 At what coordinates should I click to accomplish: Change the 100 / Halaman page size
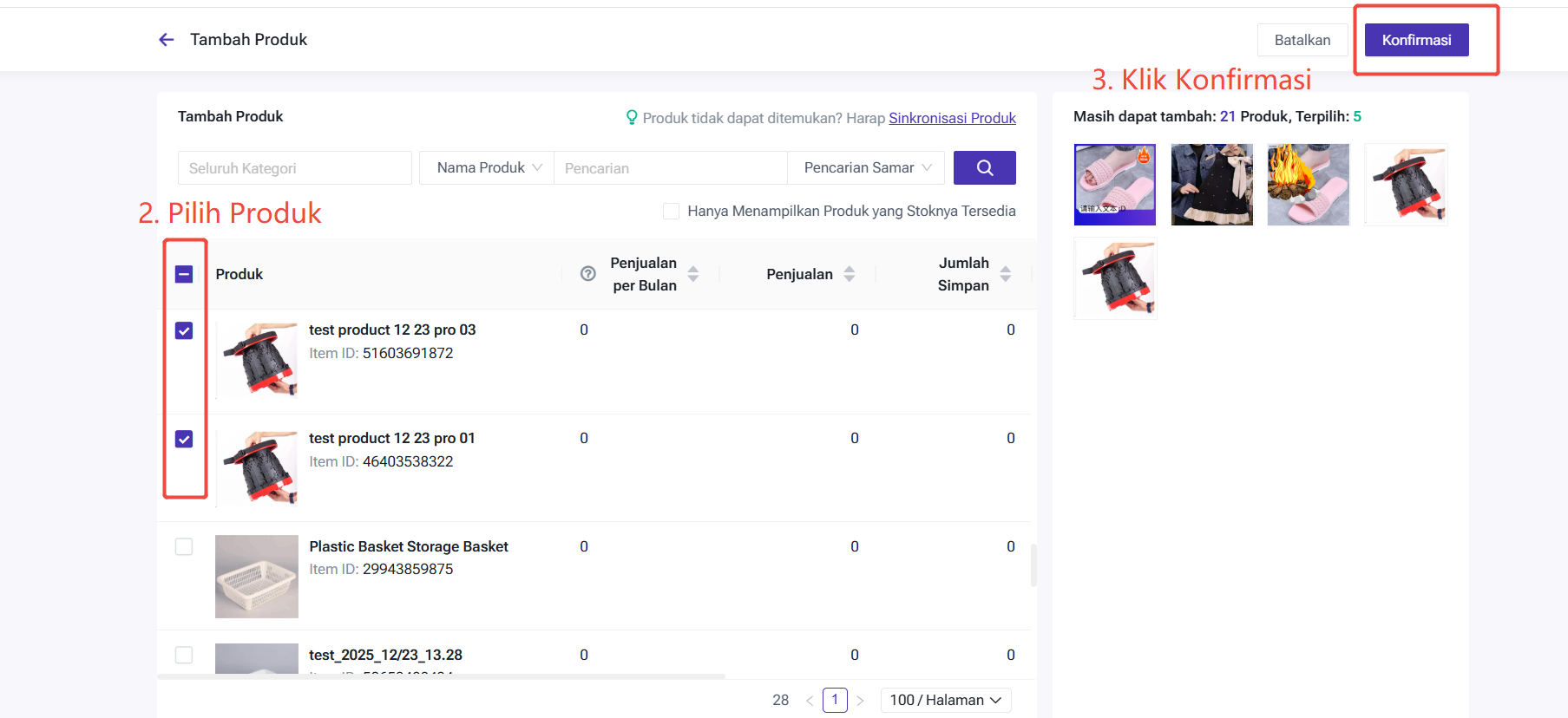[945, 701]
